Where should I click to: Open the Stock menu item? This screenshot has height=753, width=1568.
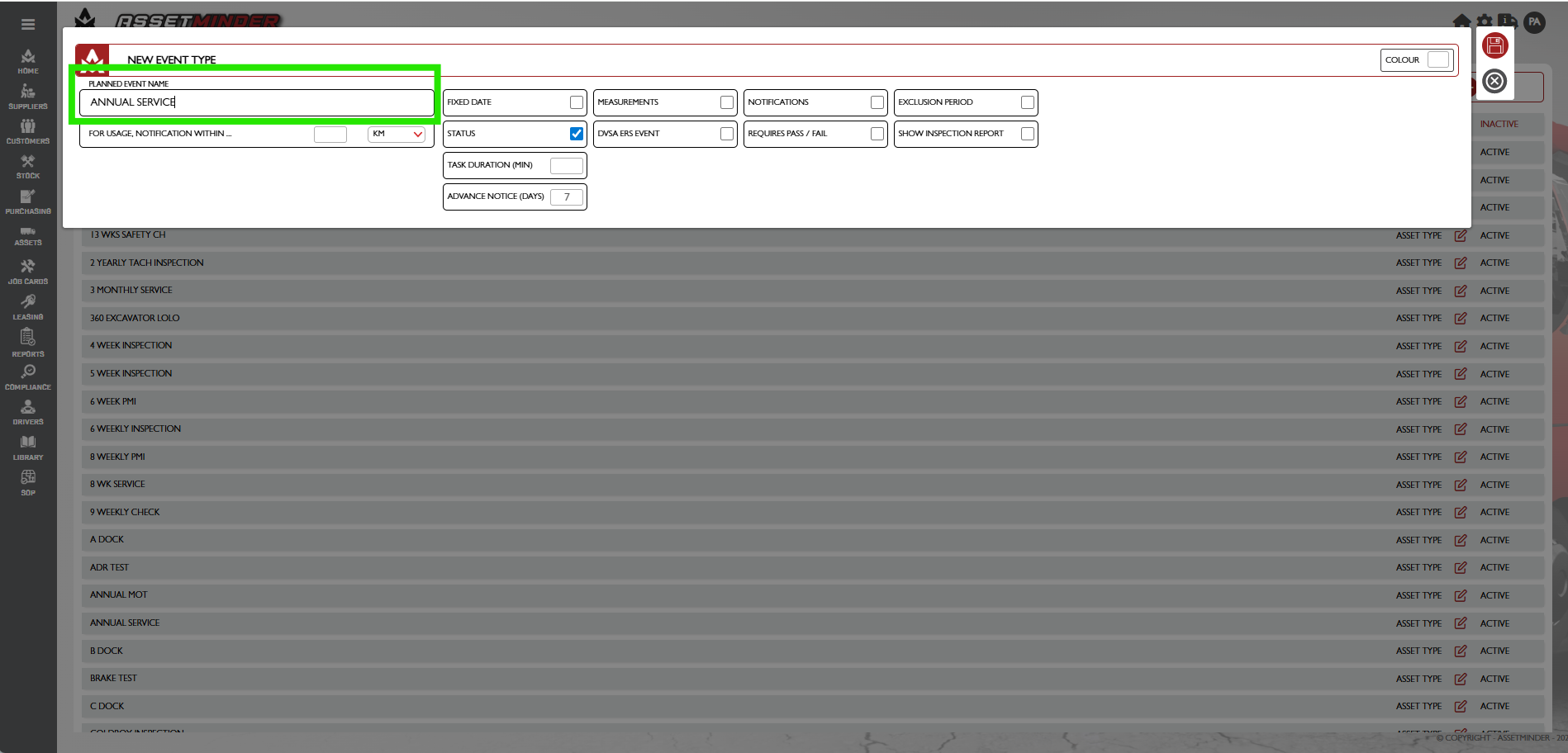point(28,166)
